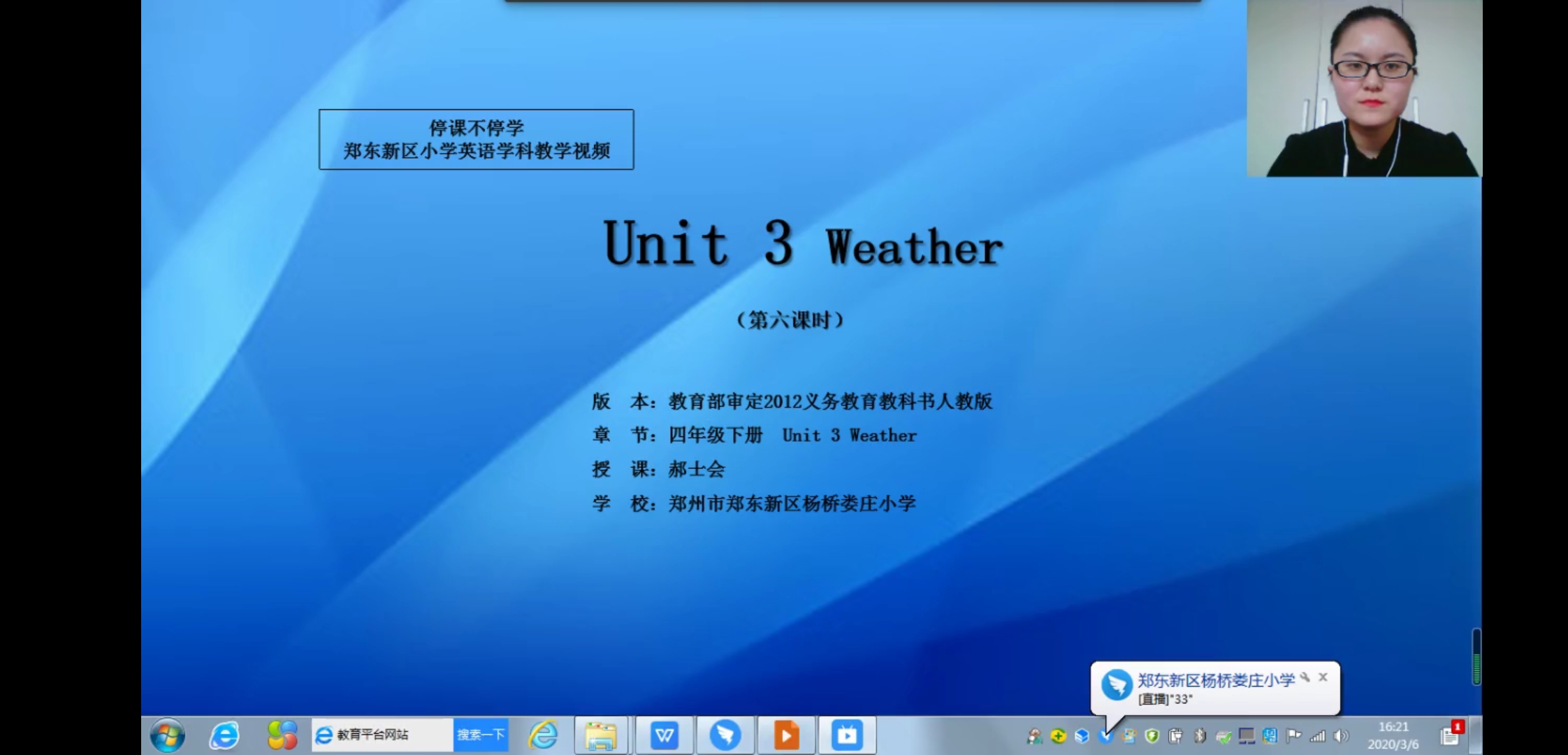Click the yellow-green 360 plus tray icon

pyautogui.click(x=1058, y=735)
